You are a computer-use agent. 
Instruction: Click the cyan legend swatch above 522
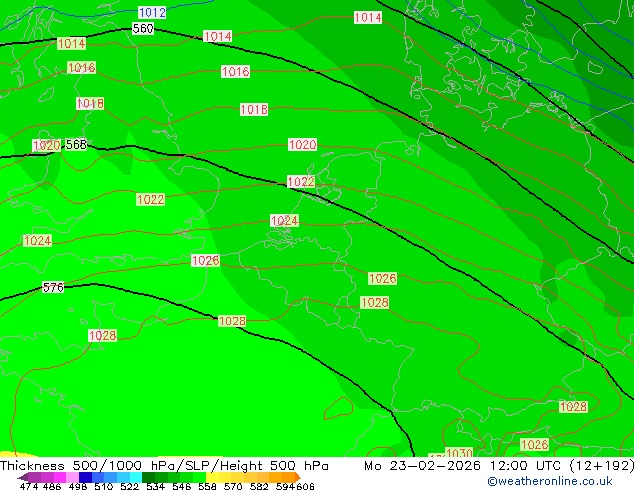(136, 477)
